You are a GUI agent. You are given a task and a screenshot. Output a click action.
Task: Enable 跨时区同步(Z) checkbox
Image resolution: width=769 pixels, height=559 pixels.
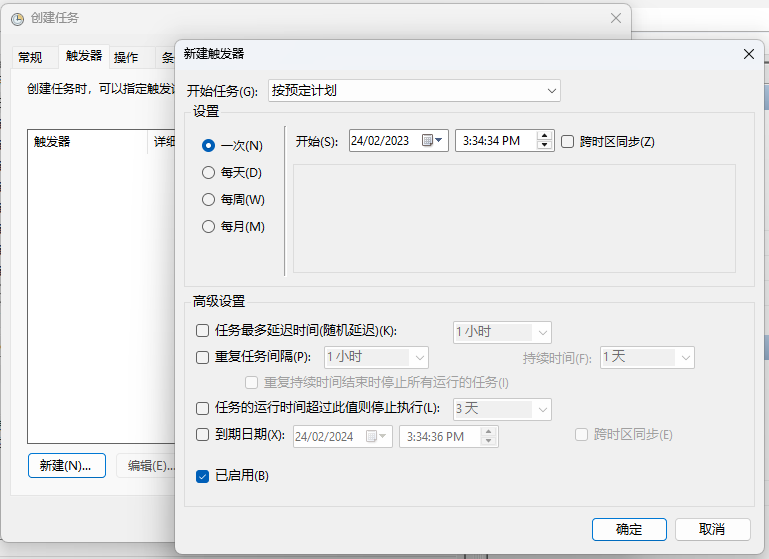[567, 142]
